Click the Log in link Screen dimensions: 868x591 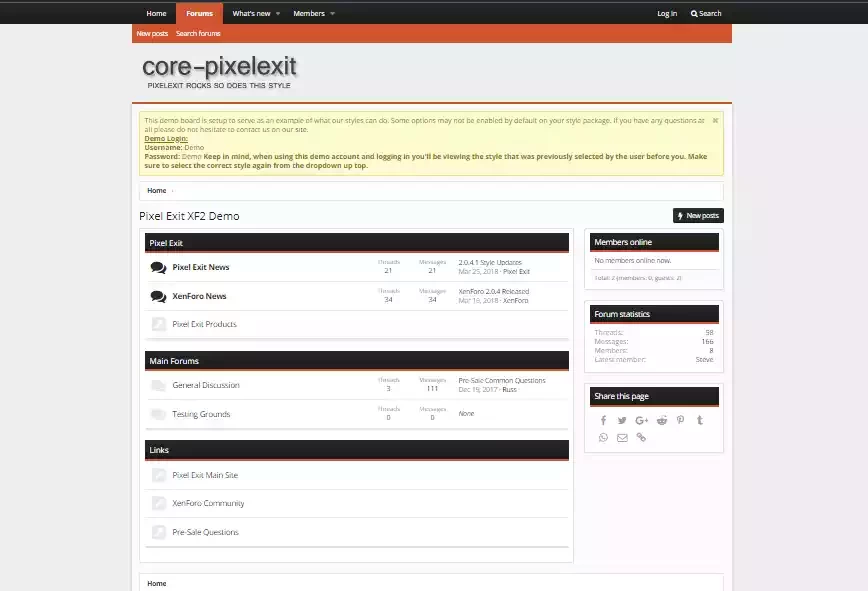point(667,13)
